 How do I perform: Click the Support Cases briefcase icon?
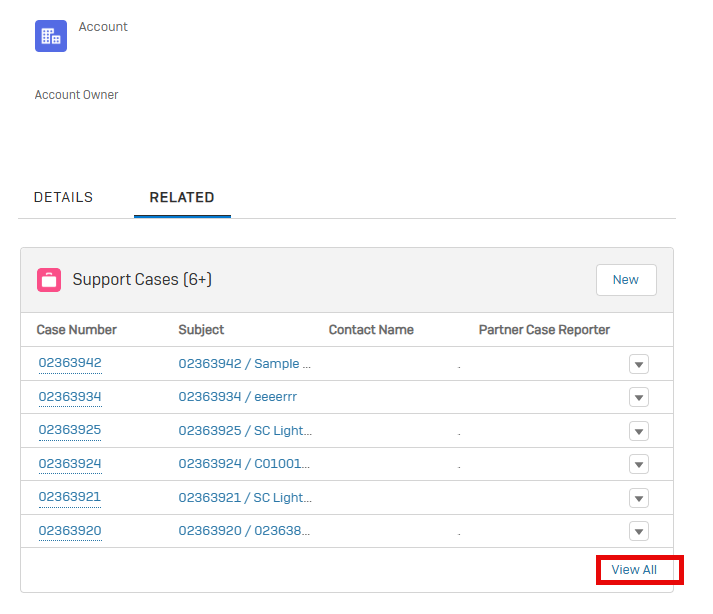point(49,280)
